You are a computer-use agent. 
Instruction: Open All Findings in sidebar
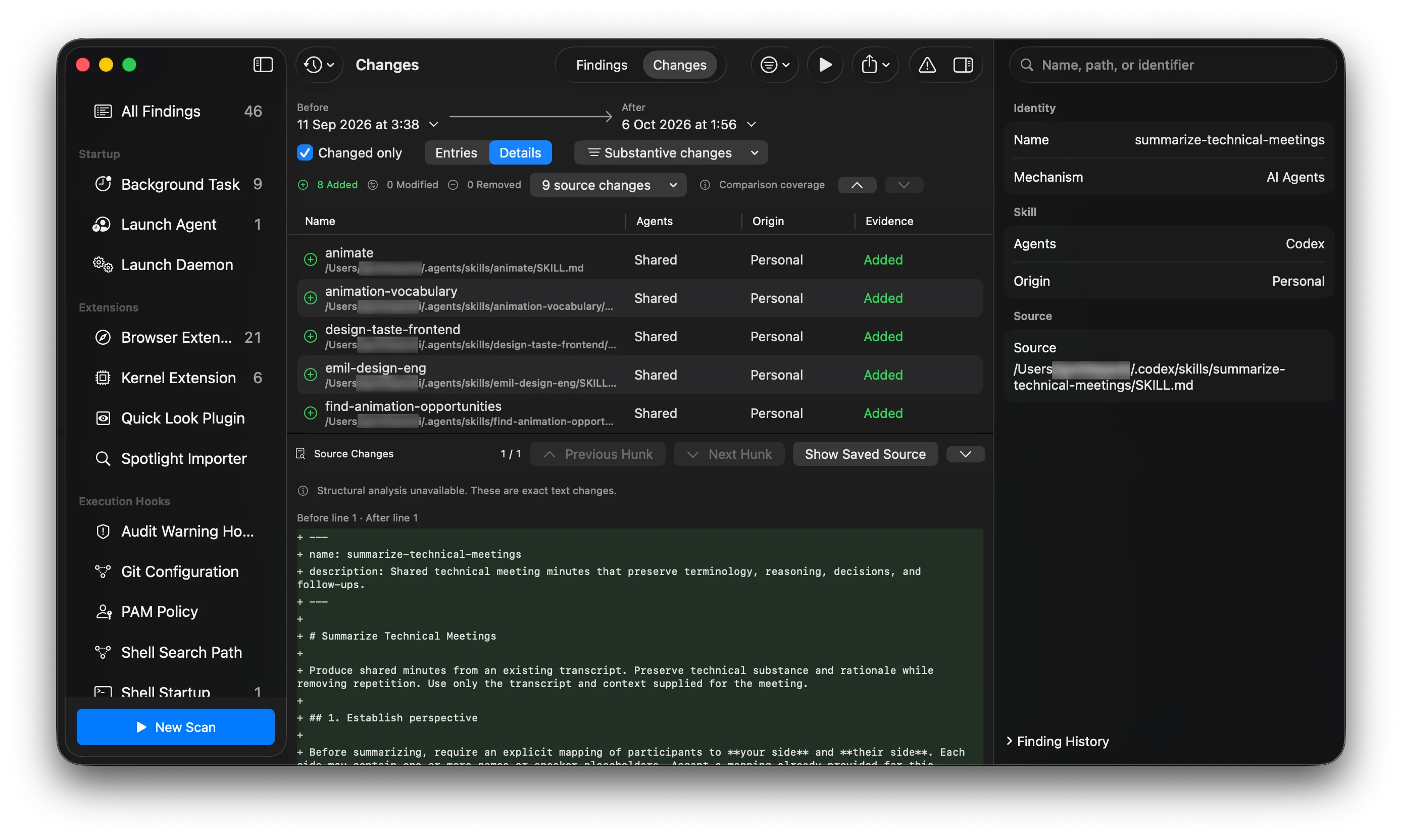pyautogui.click(x=176, y=111)
